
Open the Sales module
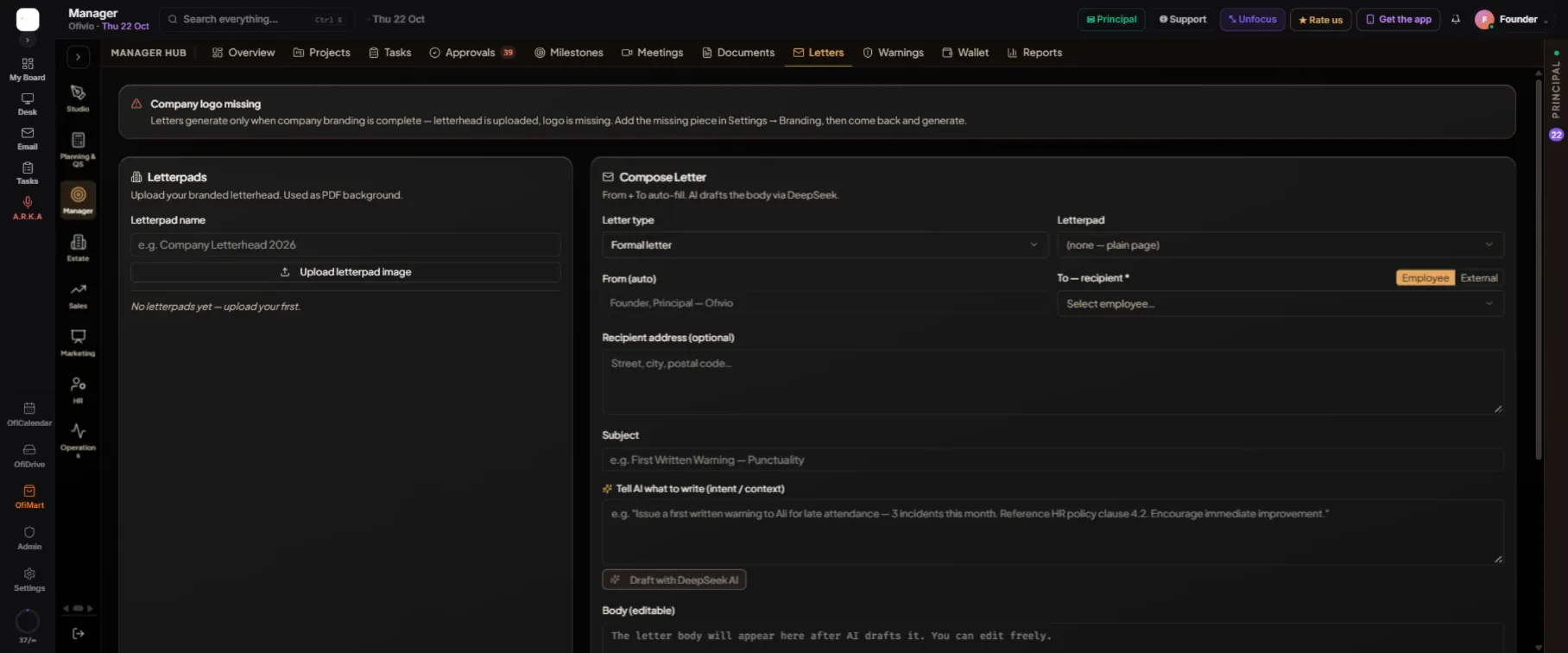[x=78, y=295]
